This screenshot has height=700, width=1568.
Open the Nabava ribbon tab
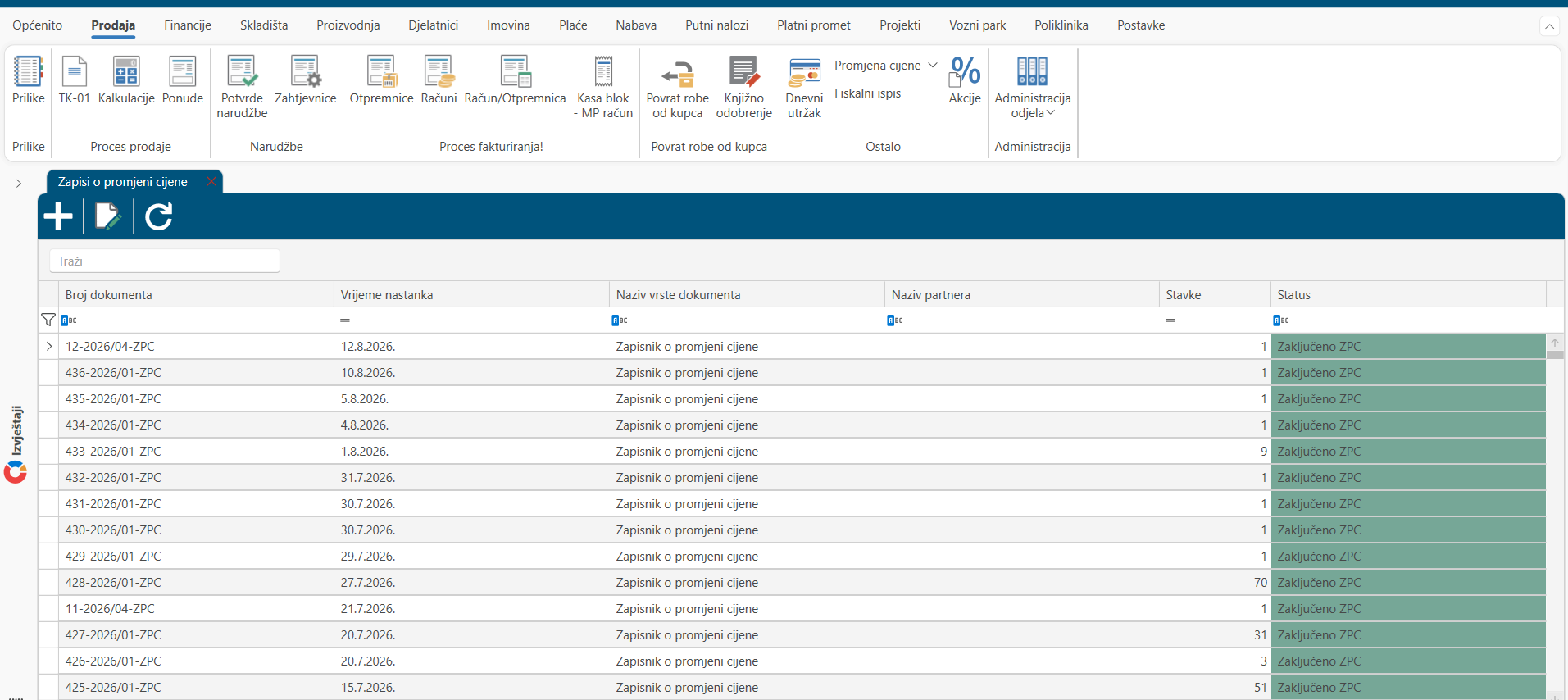(636, 25)
